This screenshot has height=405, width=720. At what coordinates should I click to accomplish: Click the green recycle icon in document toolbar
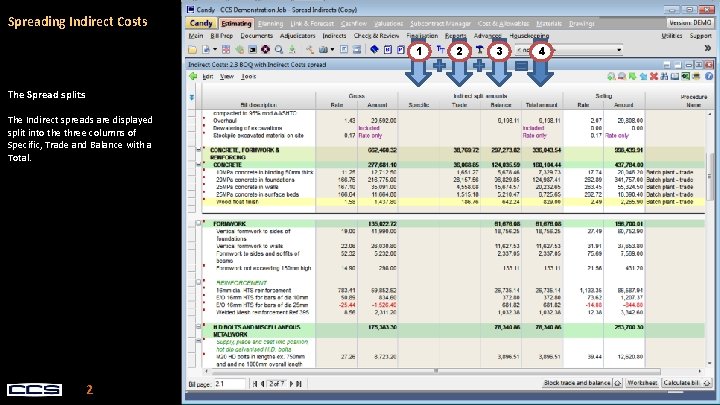tap(611, 77)
